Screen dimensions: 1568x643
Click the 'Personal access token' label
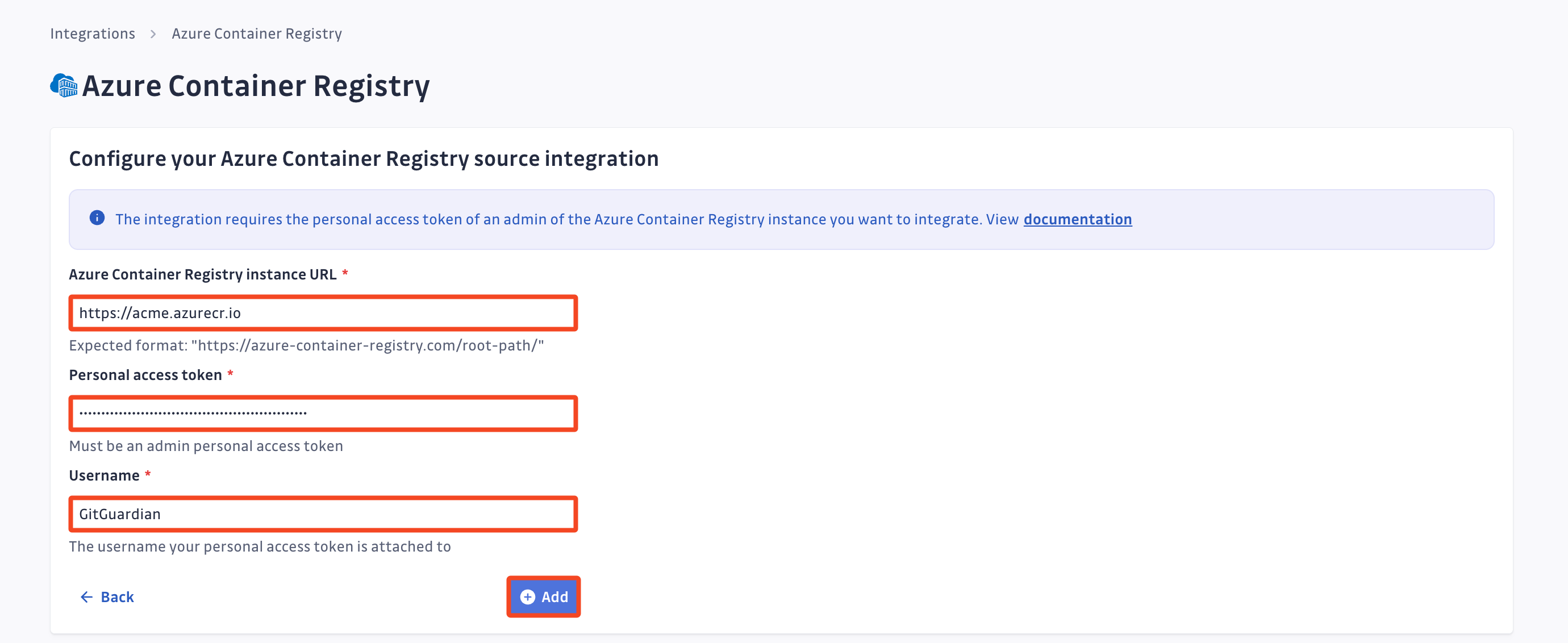click(x=145, y=375)
